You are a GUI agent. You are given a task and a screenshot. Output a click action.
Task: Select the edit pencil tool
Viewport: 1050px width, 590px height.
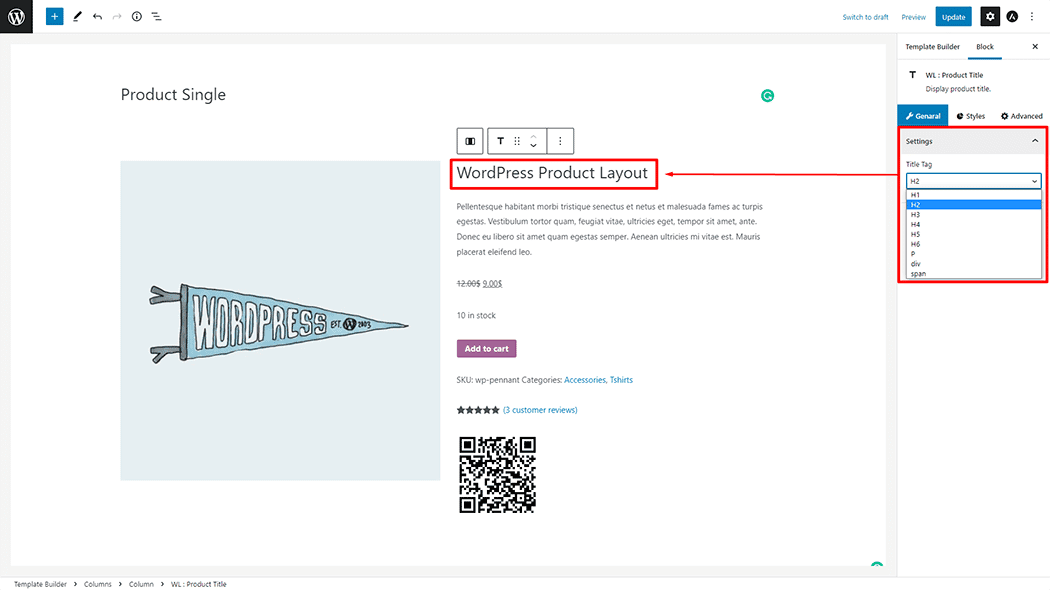[x=77, y=16]
